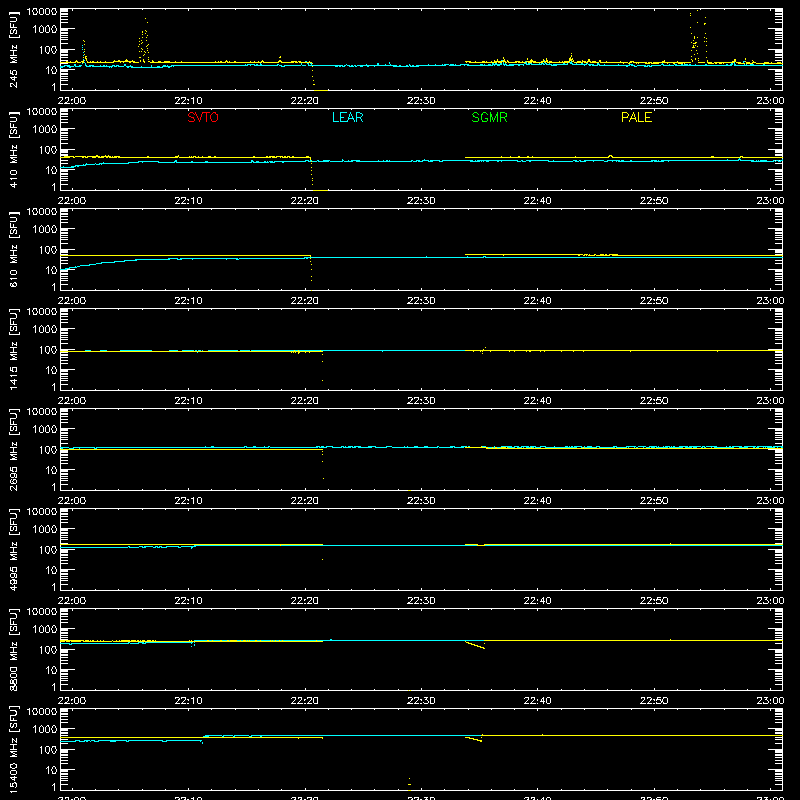Select the '2695 MHz [SFU]' axis title
The image size is (800, 800).
(13, 449)
